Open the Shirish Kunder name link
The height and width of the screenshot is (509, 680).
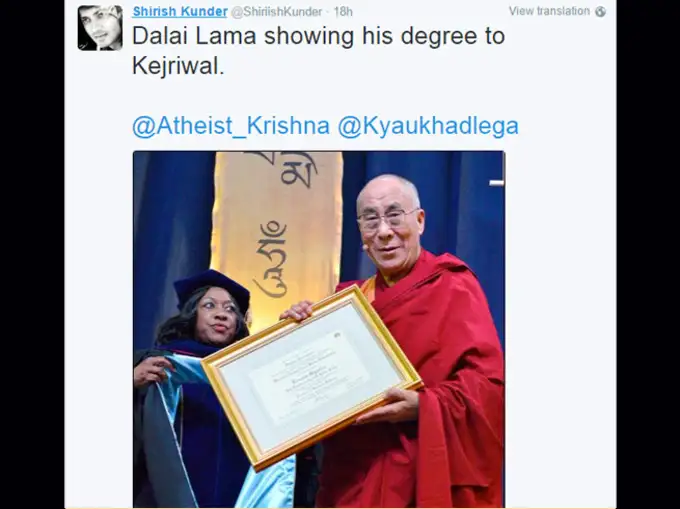point(180,12)
